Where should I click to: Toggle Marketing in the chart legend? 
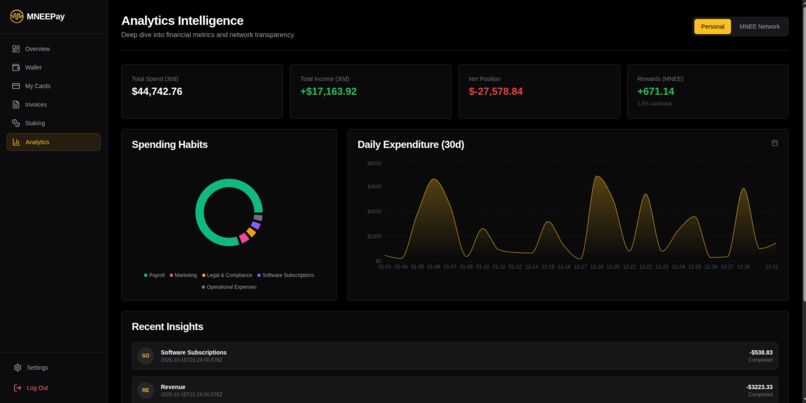click(183, 276)
